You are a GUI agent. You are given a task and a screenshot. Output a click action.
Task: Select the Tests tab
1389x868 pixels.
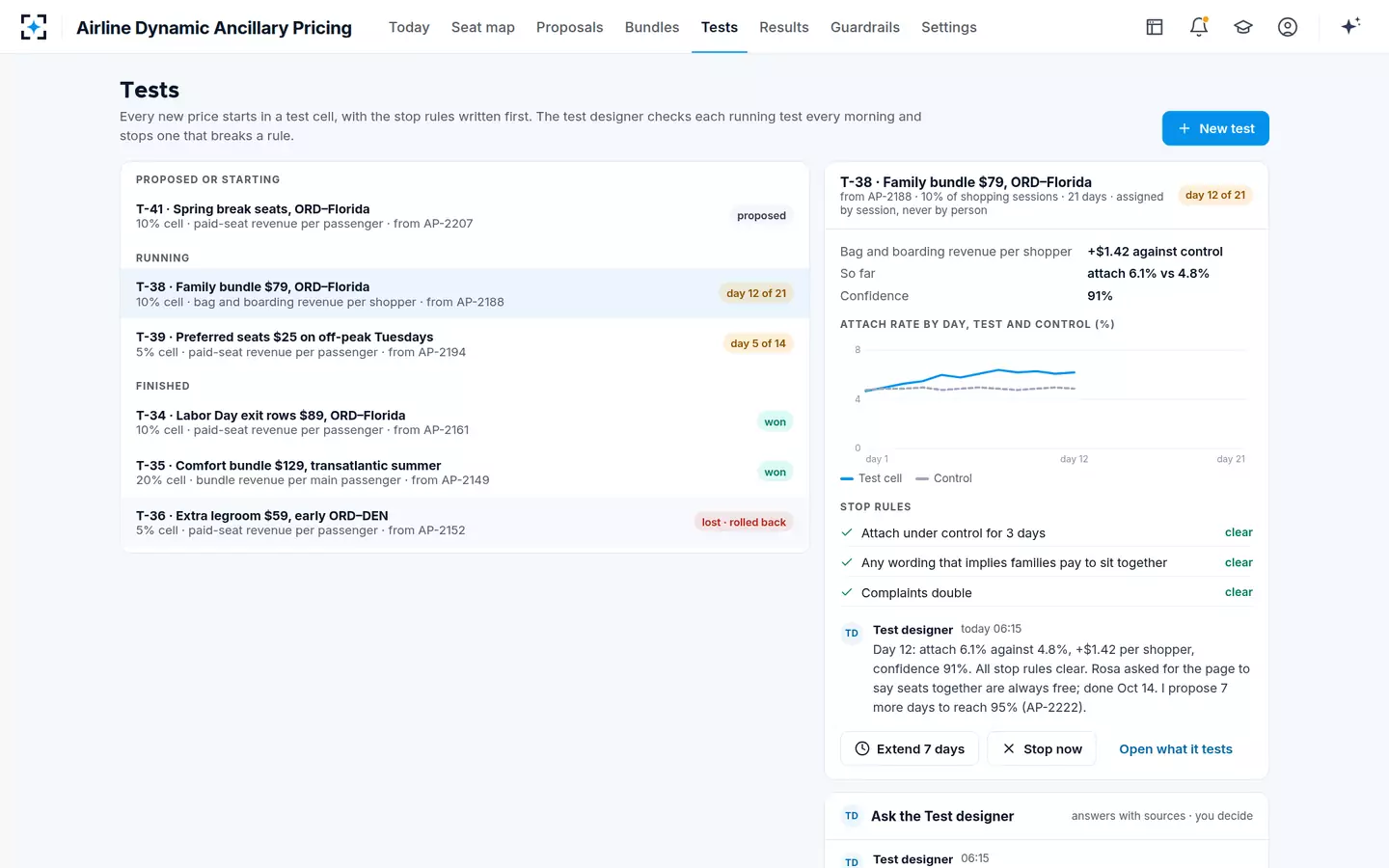tap(720, 27)
